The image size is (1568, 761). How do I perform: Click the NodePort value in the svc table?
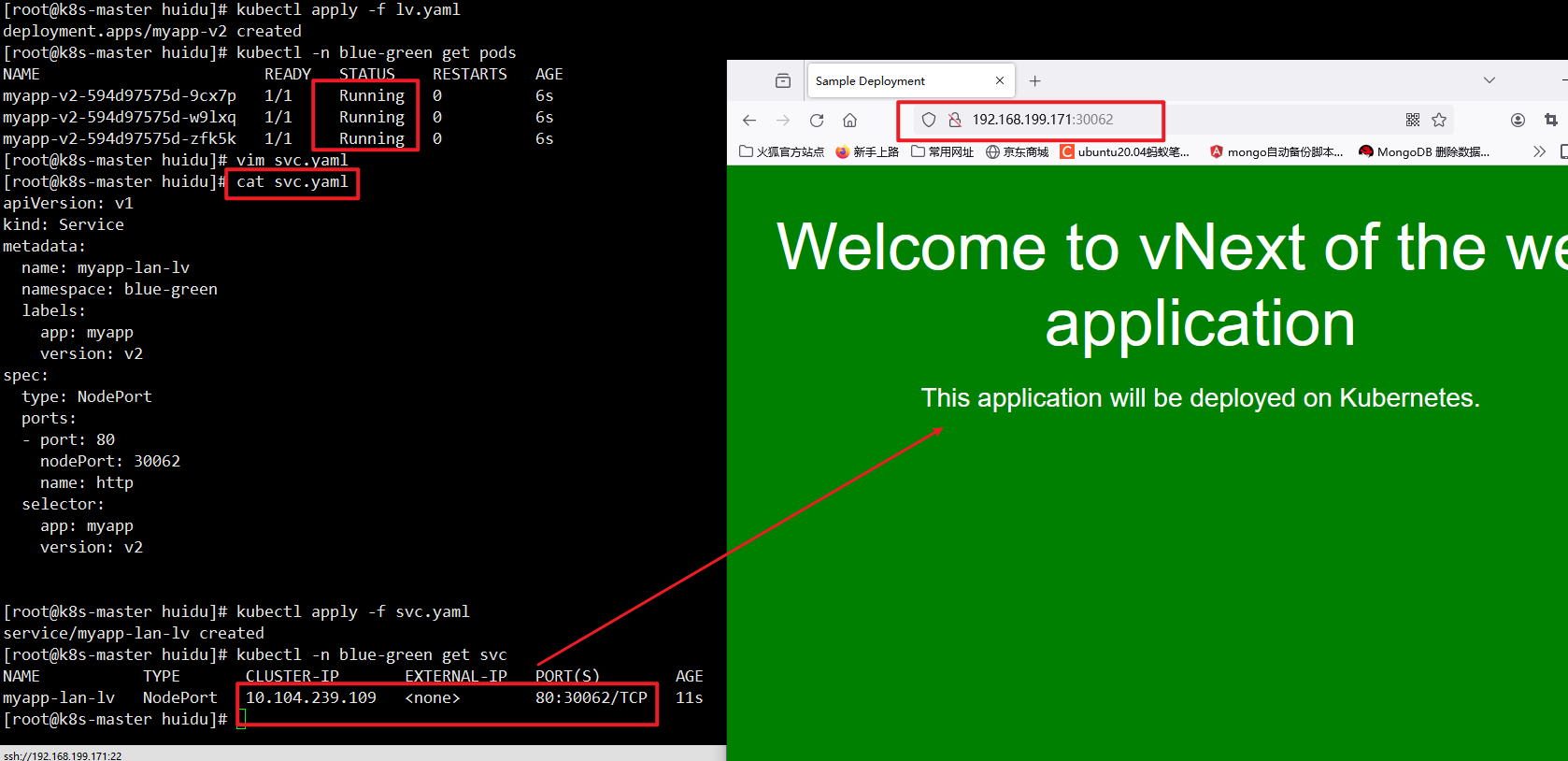pos(180,697)
